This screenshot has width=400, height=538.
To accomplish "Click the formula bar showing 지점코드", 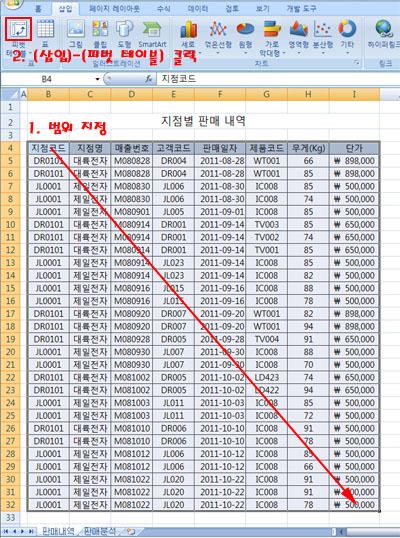I will (278, 79).
